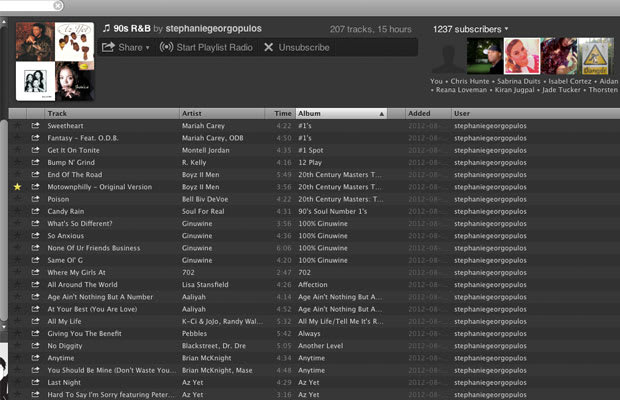Image resolution: width=620 pixels, height=400 pixels.
Task: Share Where My Girls At icon
Action: tap(36, 272)
